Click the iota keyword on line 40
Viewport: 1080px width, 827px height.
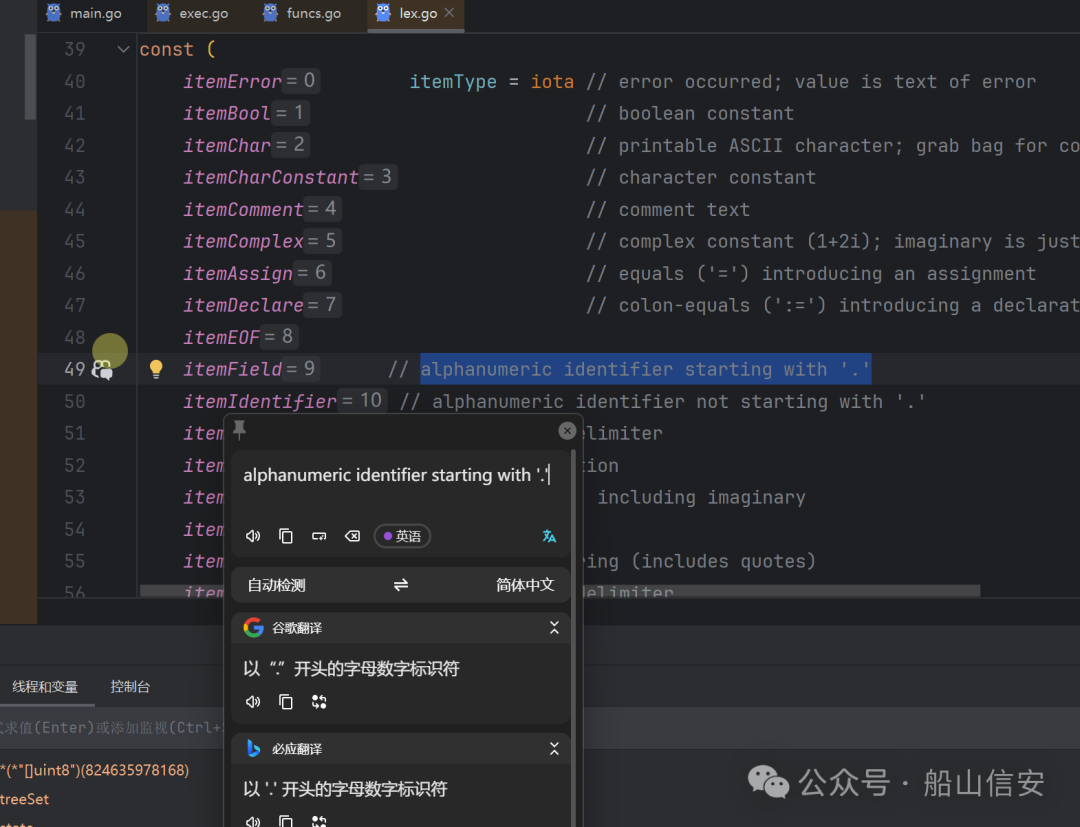552,82
